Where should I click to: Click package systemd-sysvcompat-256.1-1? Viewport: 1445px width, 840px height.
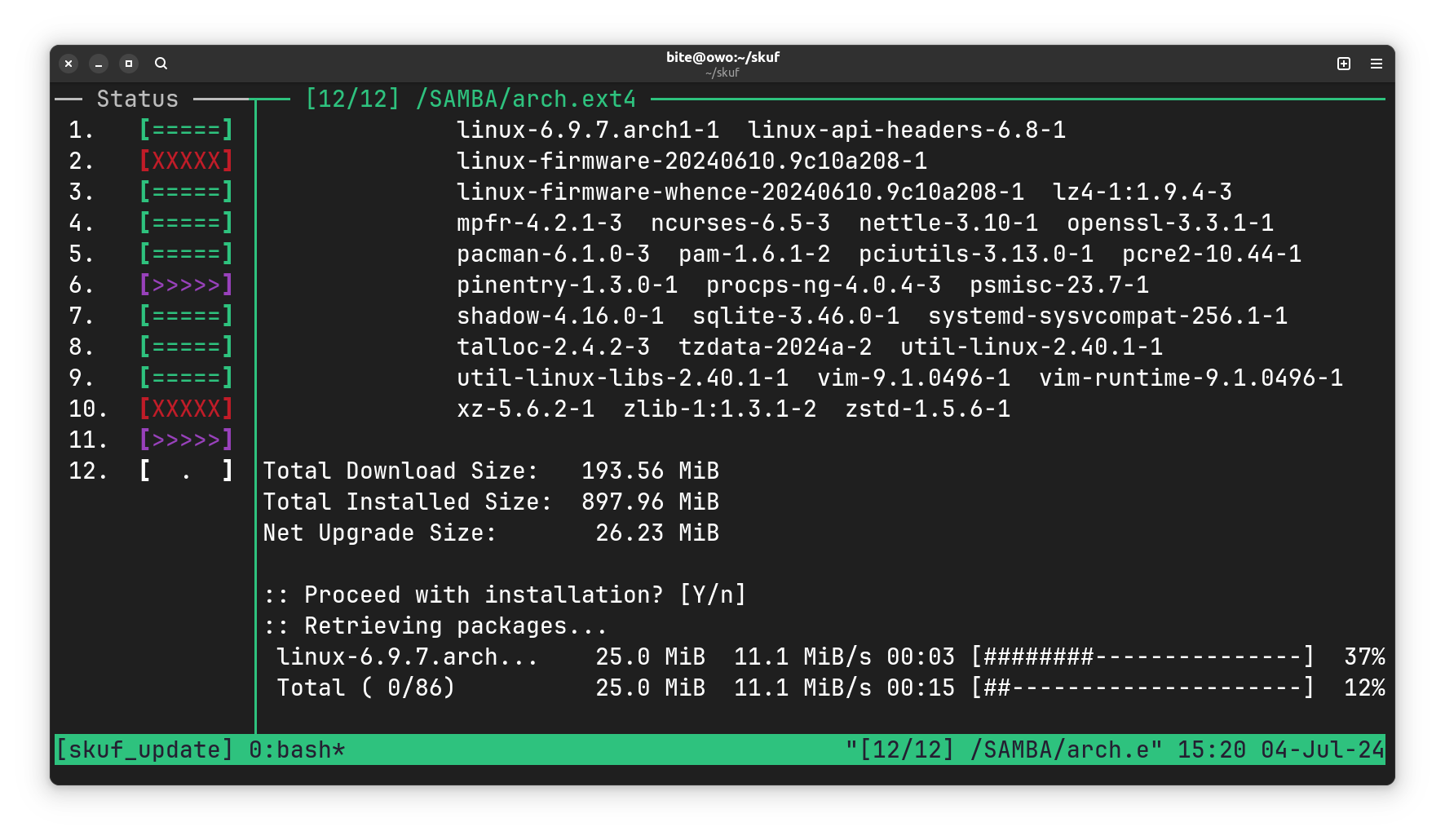point(1108,316)
